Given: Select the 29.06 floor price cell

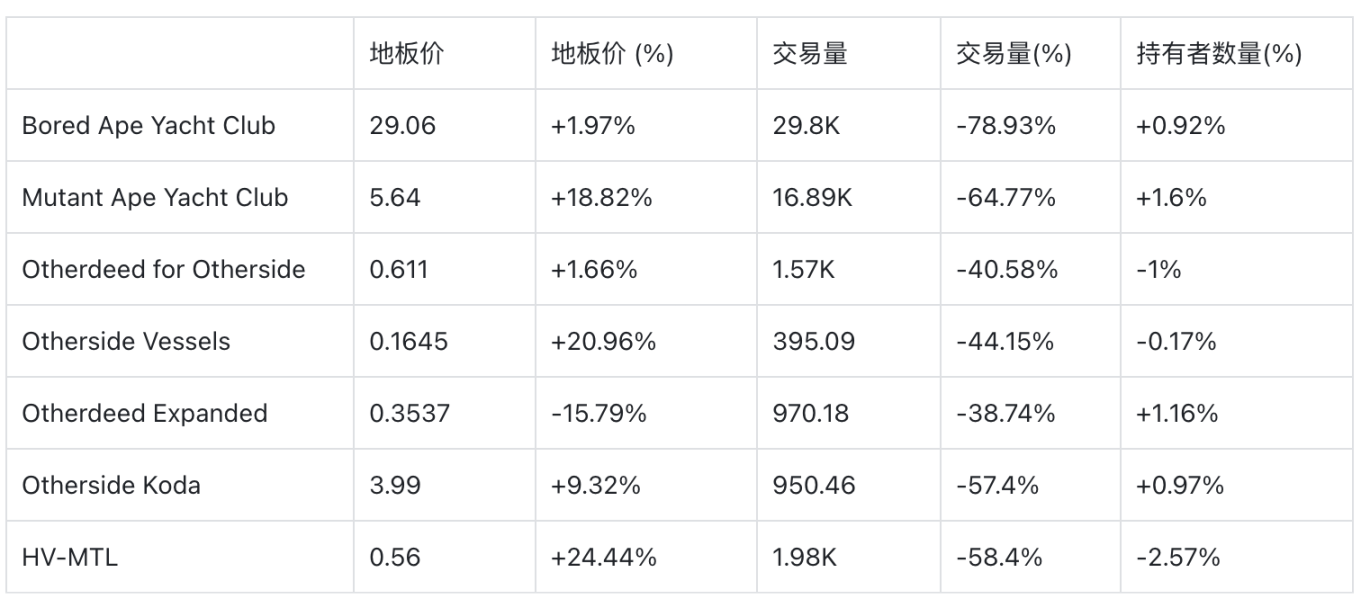Looking at the screenshot, I should [402, 126].
